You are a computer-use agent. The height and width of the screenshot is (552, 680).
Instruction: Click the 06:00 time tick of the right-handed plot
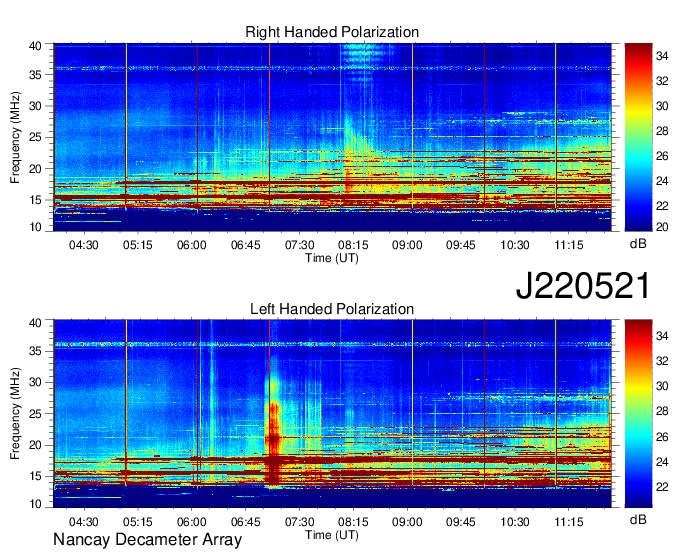click(x=191, y=245)
